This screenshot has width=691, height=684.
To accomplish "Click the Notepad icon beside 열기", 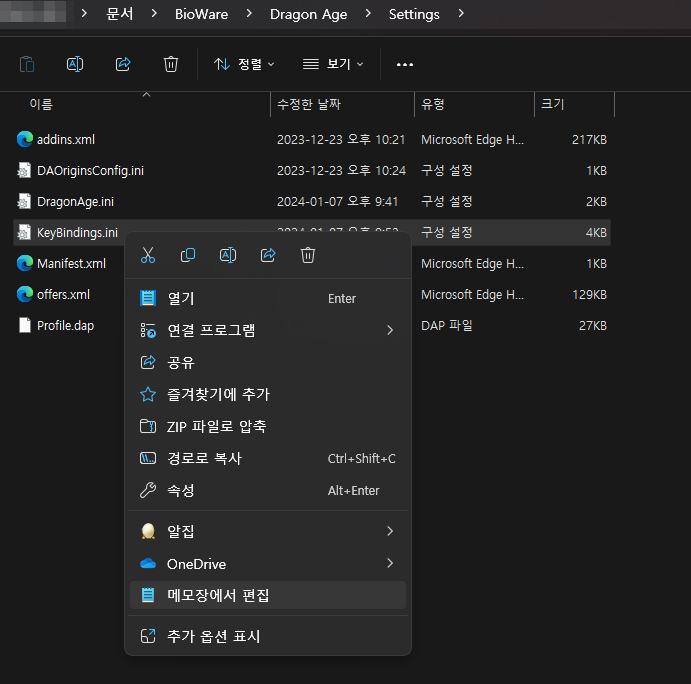I will [x=148, y=298].
